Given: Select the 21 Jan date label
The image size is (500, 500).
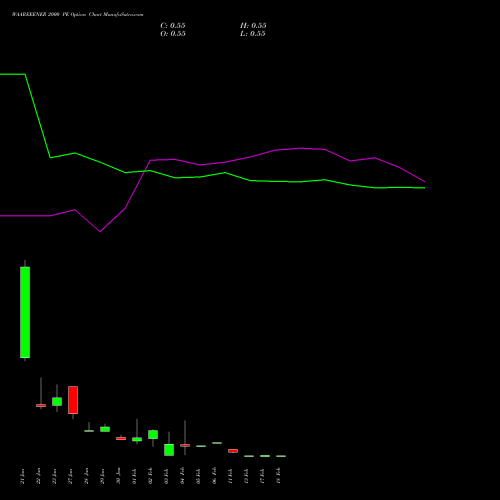Looking at the screenshot, I should pyautogui.click(x=23, y=476).
